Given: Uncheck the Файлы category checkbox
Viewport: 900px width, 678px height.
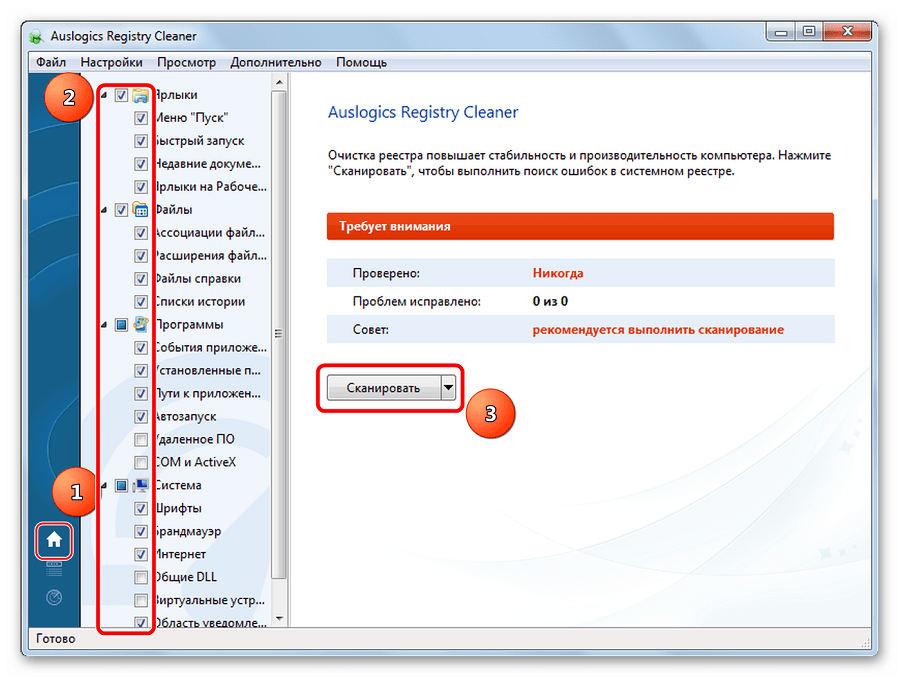Looking at the screenshot, I should [121, 210].
